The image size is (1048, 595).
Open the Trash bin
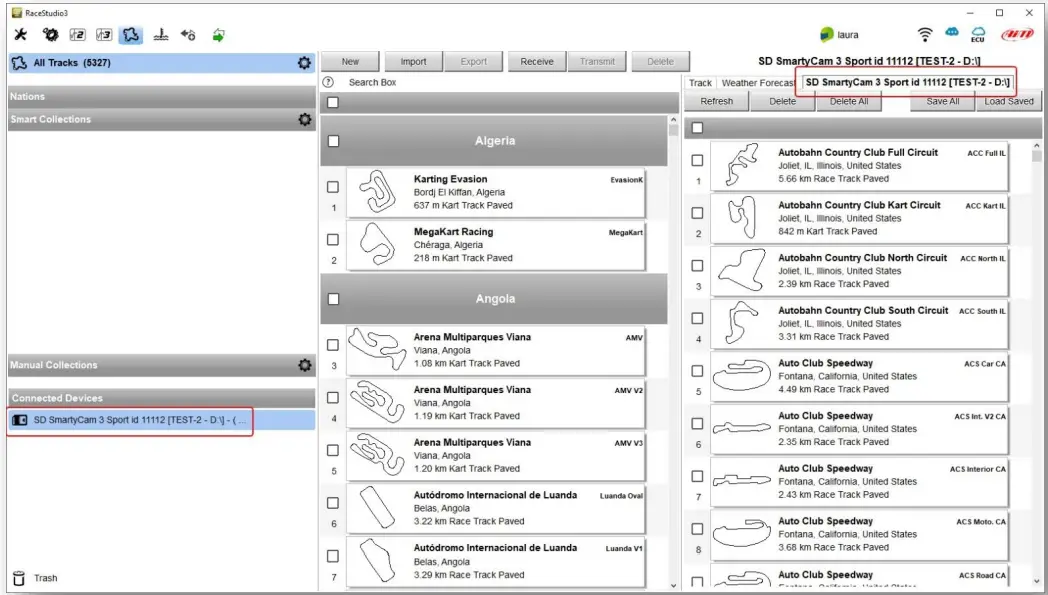(19, 578)
